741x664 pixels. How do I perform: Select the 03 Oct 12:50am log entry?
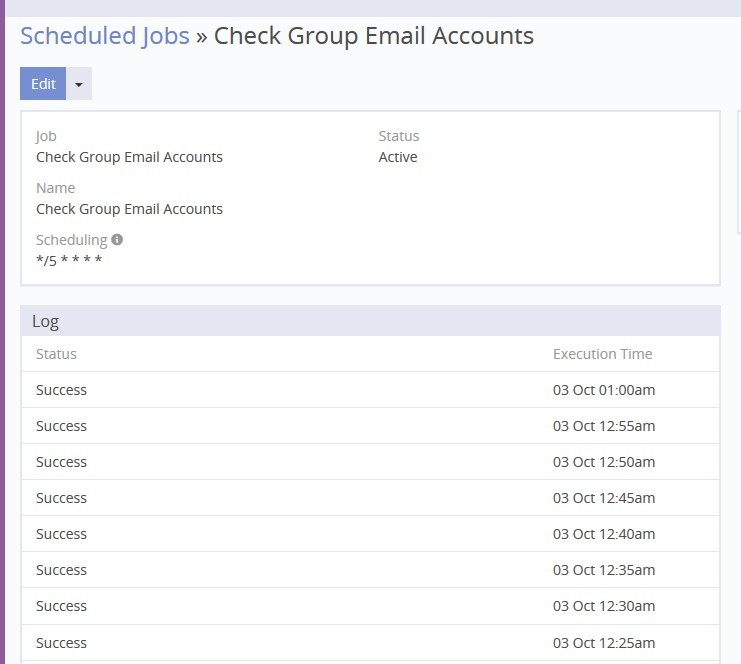[604, 462]
